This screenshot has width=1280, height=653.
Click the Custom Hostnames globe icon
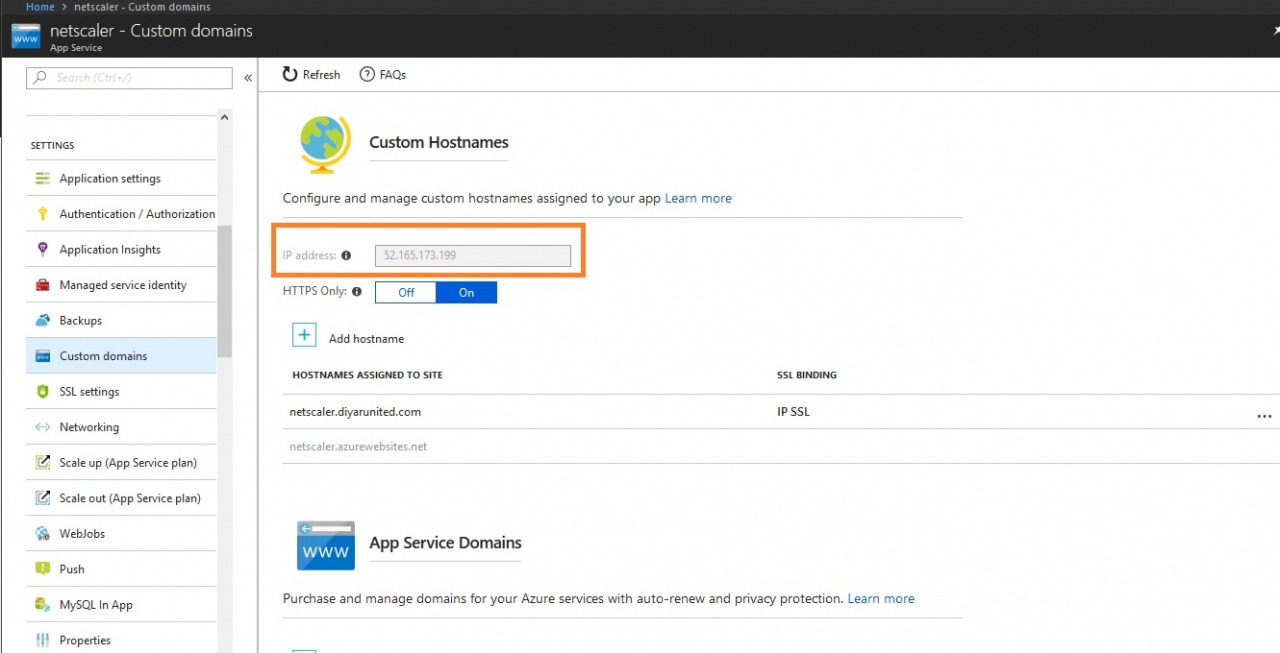tap(325, 145)
